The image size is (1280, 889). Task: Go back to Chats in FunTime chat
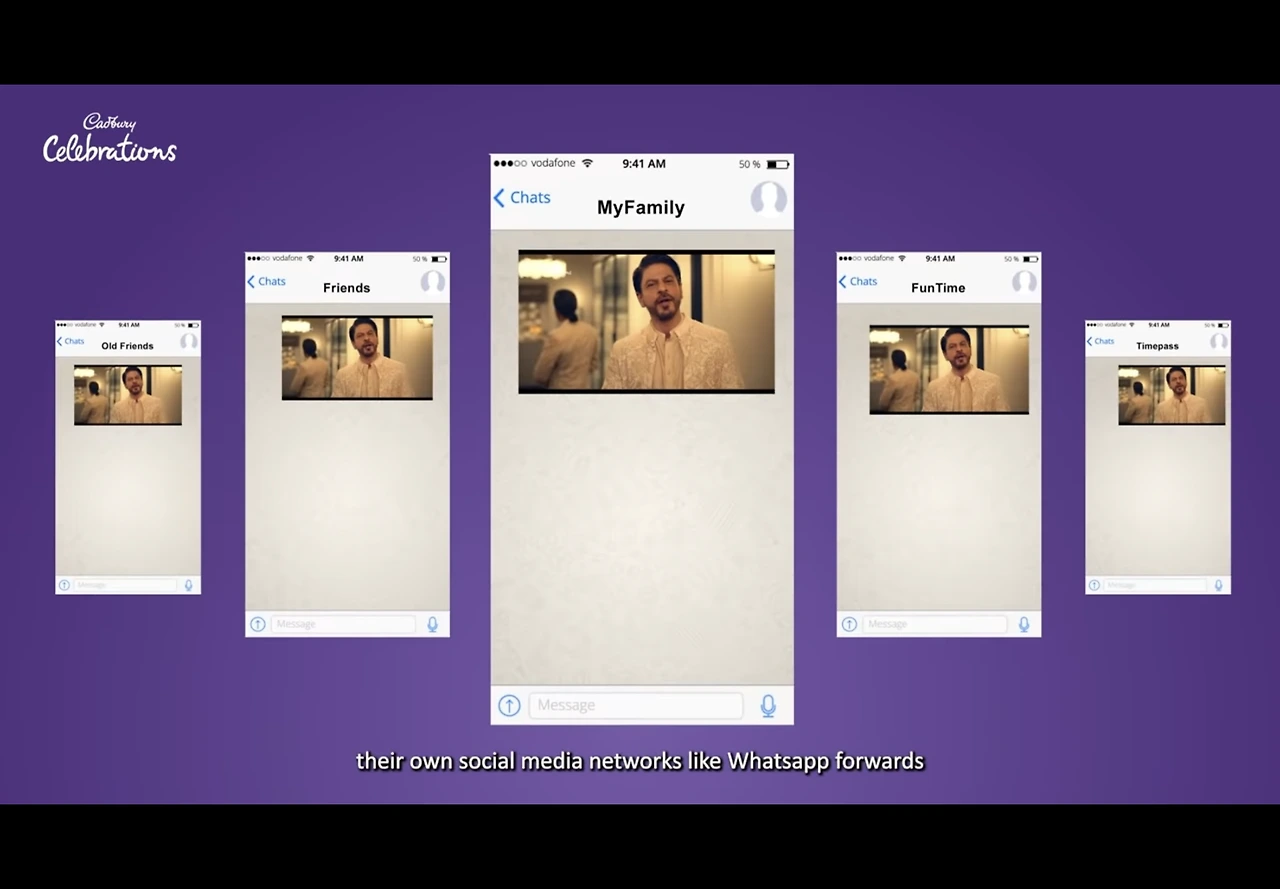pyautogui.click(x=858, y=282)
